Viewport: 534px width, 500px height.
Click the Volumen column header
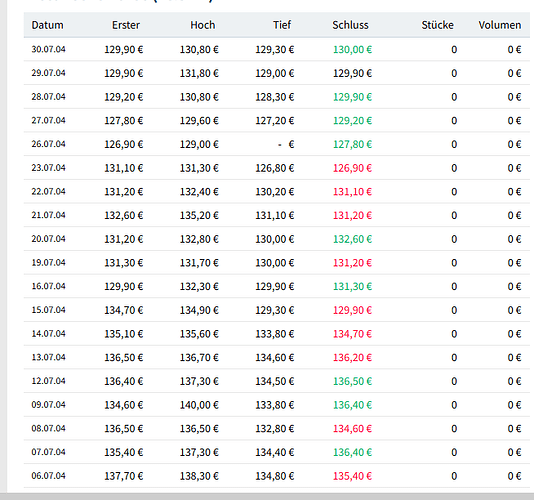[500, 25]
